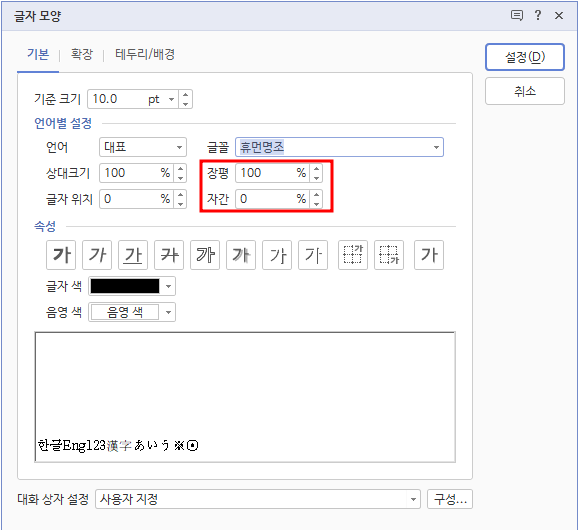Click the 음영 색 swatch box
This screenshot has height=530, width=578.
click(125, 313)
